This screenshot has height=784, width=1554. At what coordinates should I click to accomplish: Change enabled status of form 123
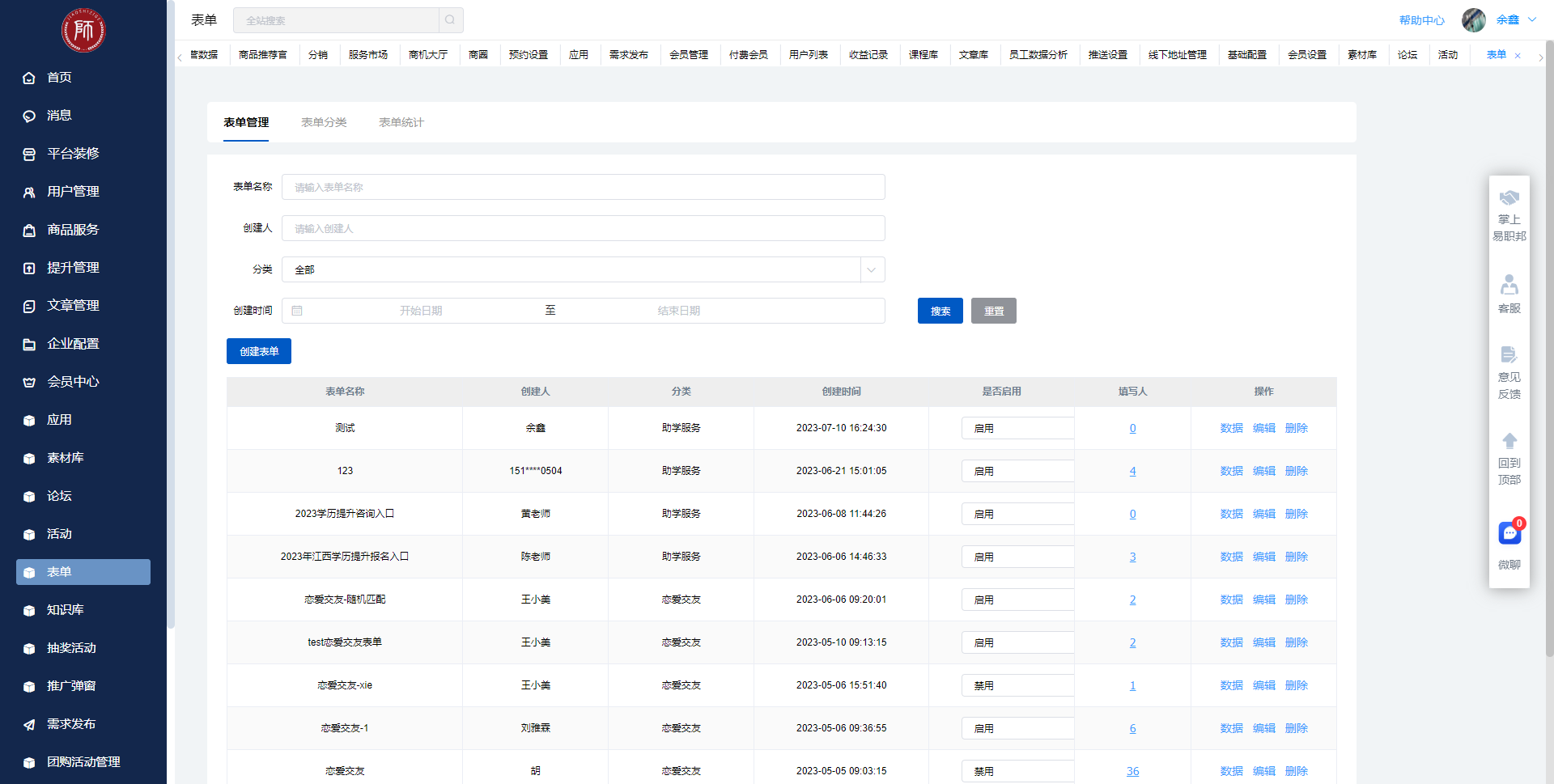(x=1017, y=471)
